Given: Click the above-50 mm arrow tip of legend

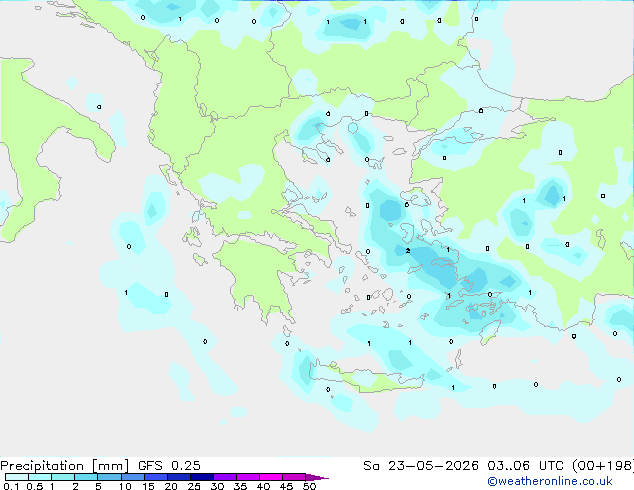Looking at the screenshot, I should pos(317,477).
